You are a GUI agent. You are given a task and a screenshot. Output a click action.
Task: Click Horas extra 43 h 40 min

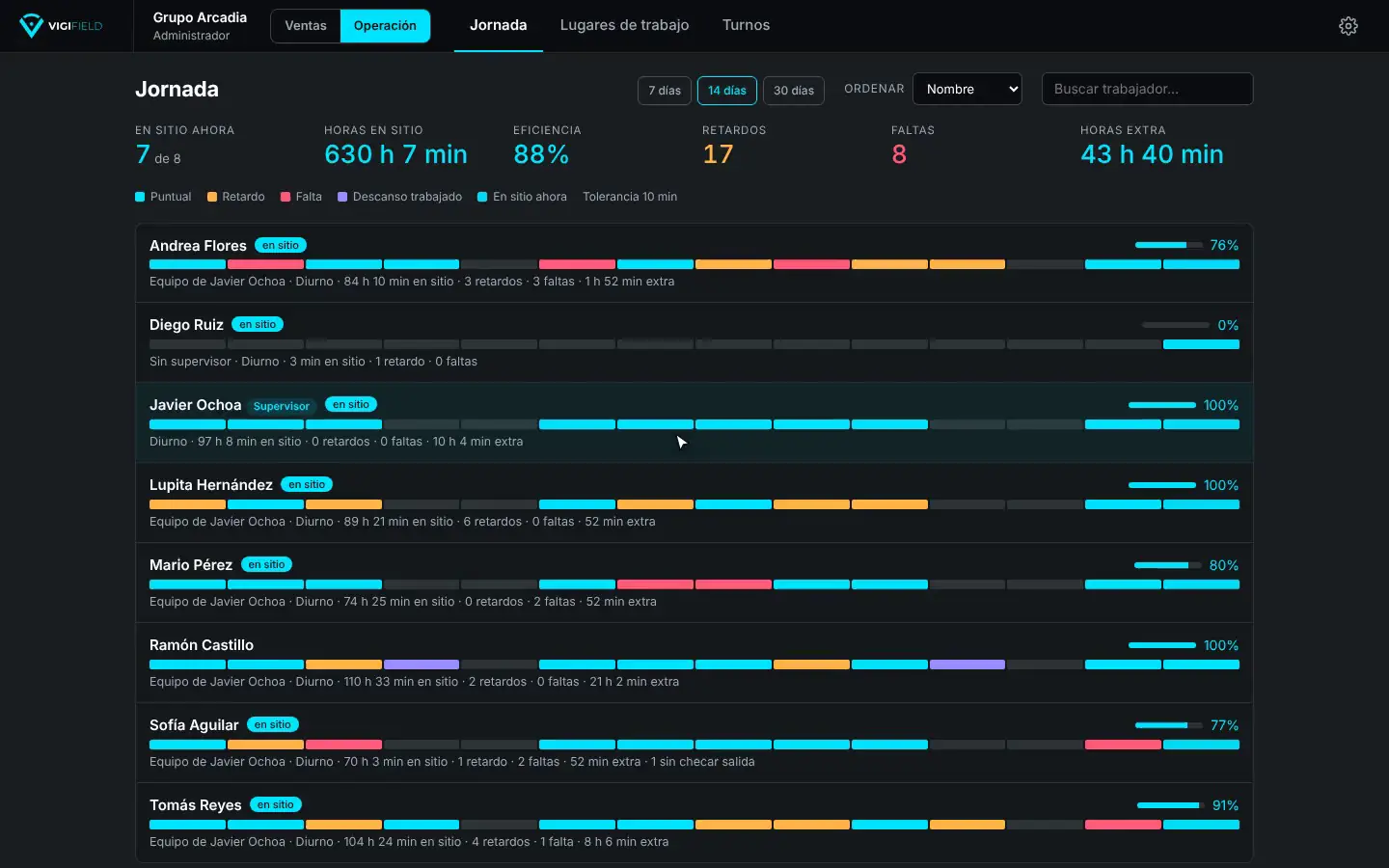[x=1152, y=154]
